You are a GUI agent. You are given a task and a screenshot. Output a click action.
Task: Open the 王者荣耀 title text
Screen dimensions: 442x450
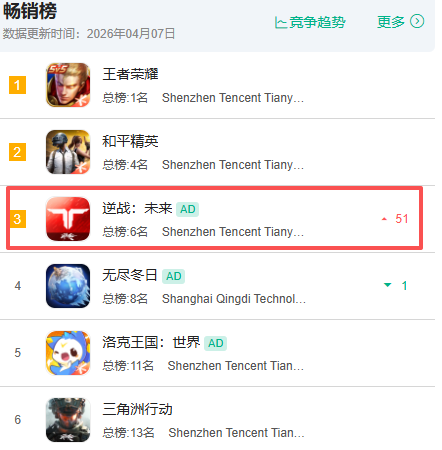pyautogui.click(x=130, y=74)
